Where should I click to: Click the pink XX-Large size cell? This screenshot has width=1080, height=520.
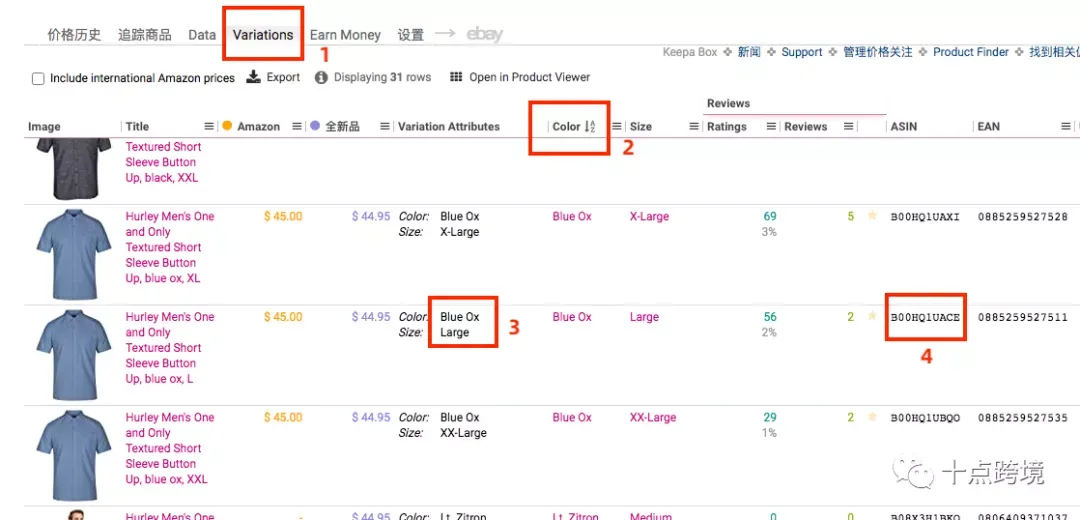653,417
